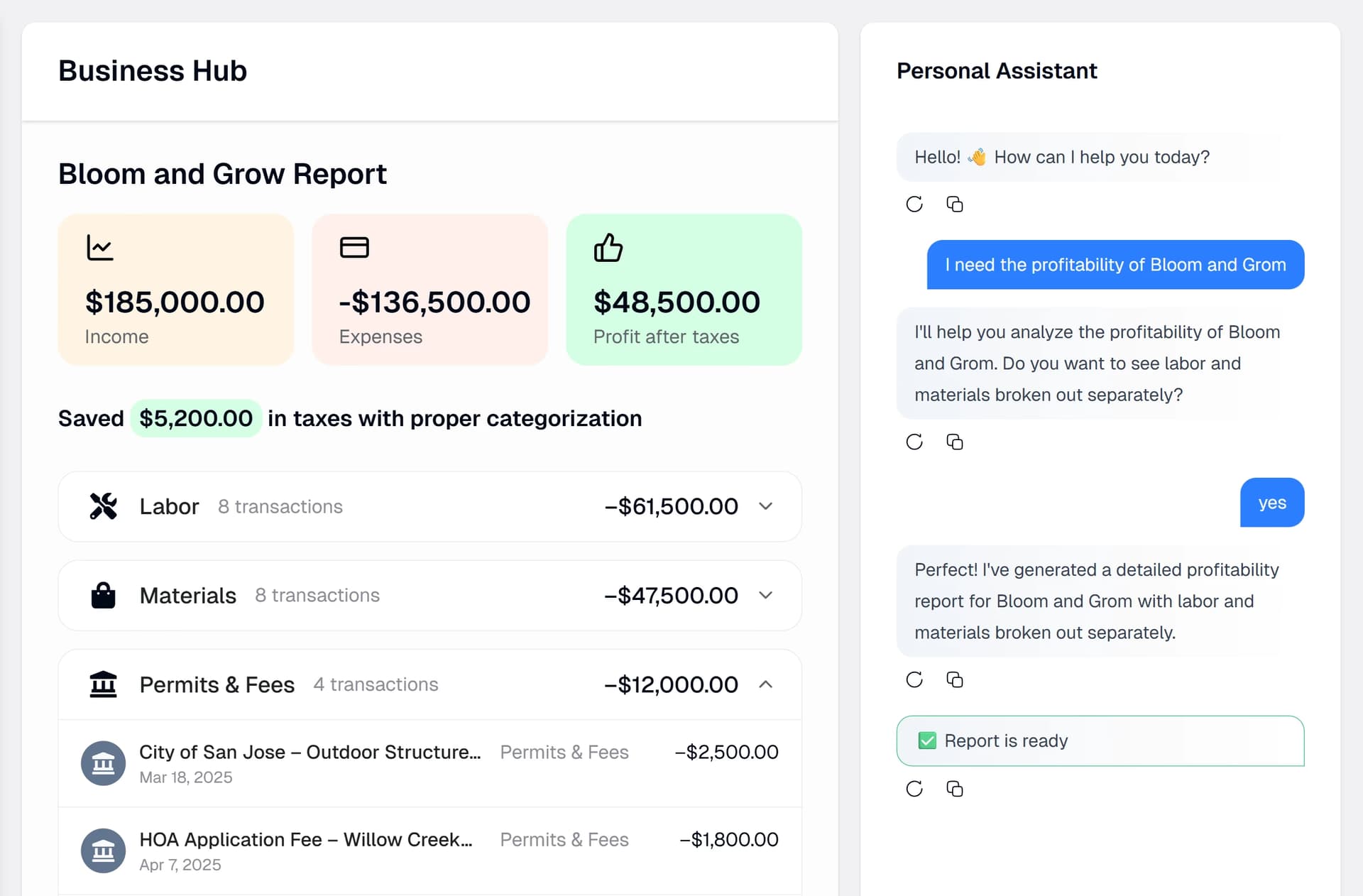Click the expenses credit card icon
Viewport: 1363px width, 896px height.
[x=353, y=248]
